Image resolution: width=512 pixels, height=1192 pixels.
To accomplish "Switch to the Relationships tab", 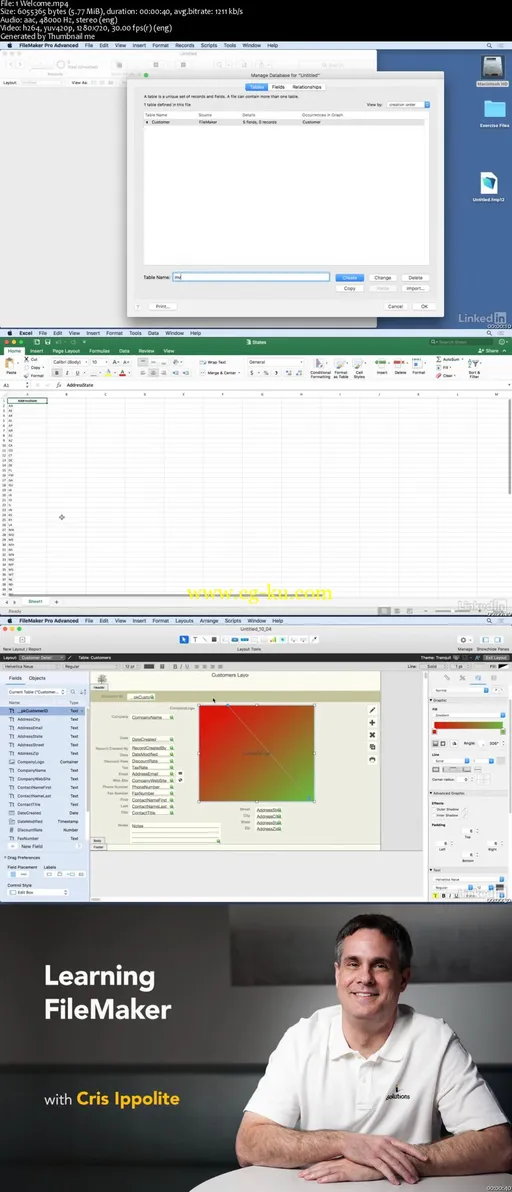I will [307, 87].
